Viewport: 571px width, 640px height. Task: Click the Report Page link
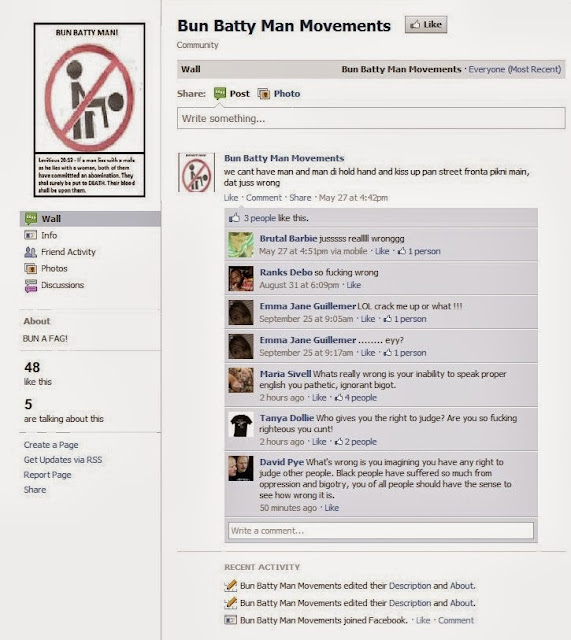point(47,475)
